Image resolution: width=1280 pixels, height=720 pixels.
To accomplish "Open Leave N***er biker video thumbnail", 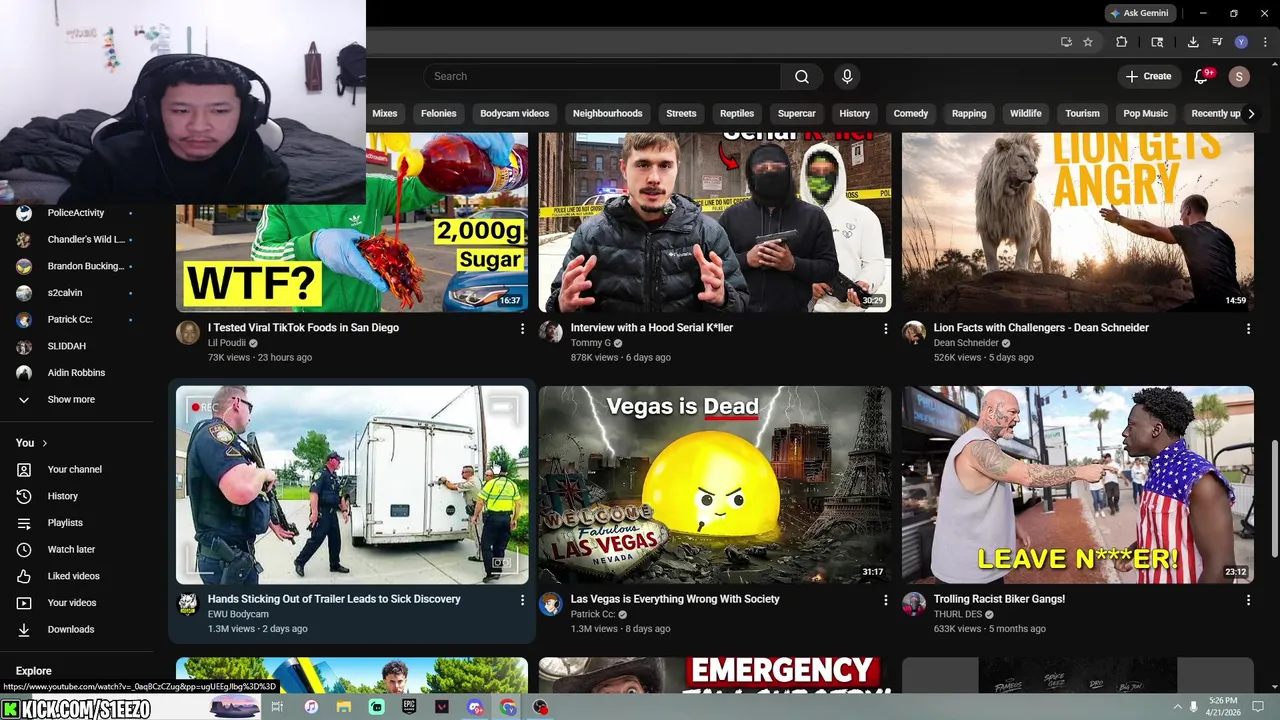I will [x=1078, y=485].
